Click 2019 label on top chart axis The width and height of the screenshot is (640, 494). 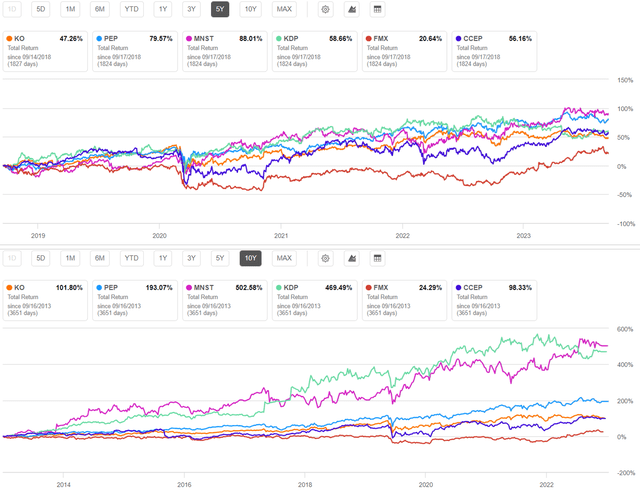click(x=38, y=236)
